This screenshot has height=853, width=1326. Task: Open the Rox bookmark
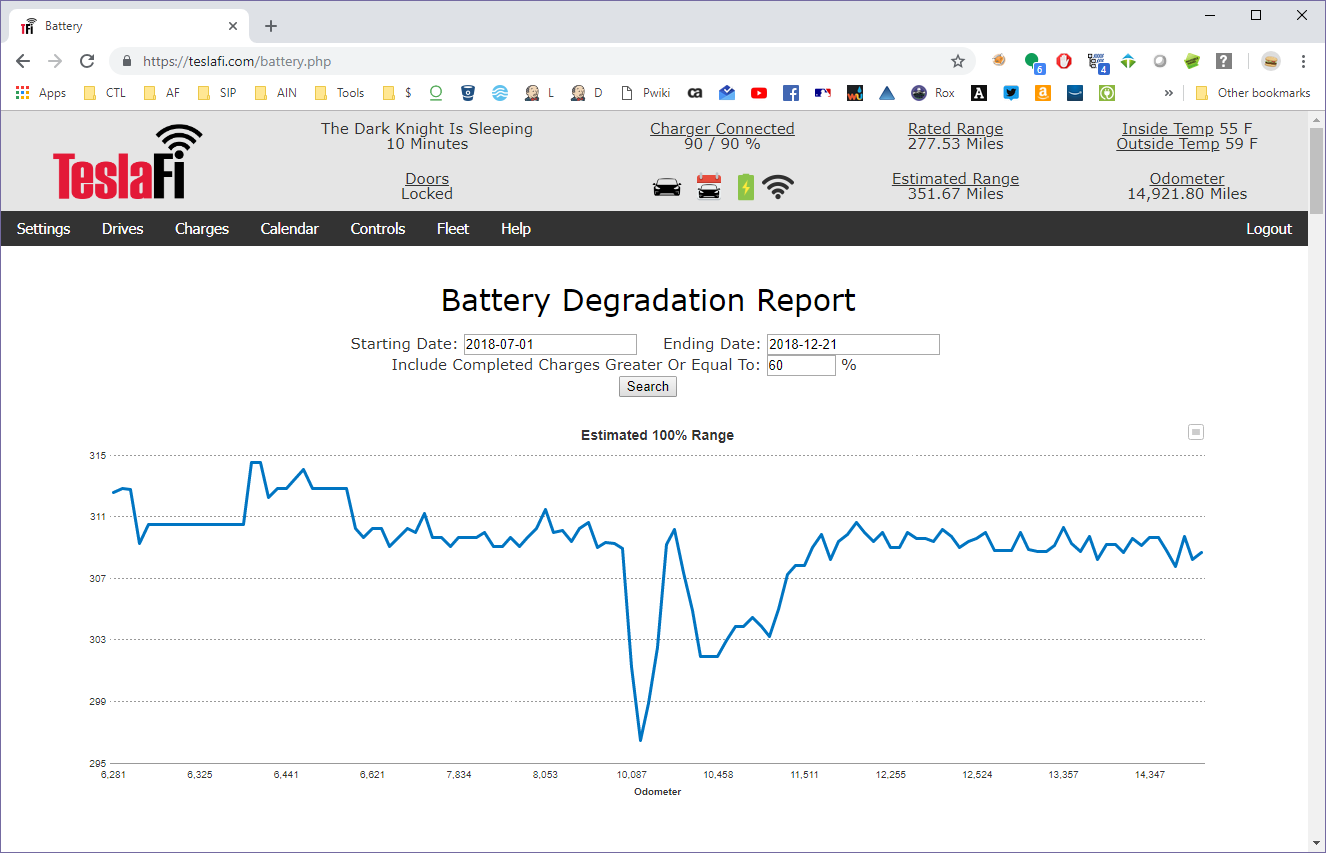(933, 93)
